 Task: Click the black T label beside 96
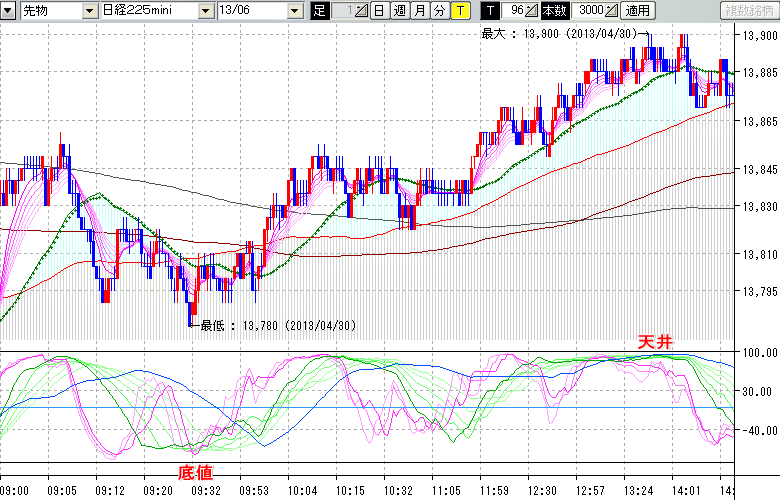coord(489,11)
